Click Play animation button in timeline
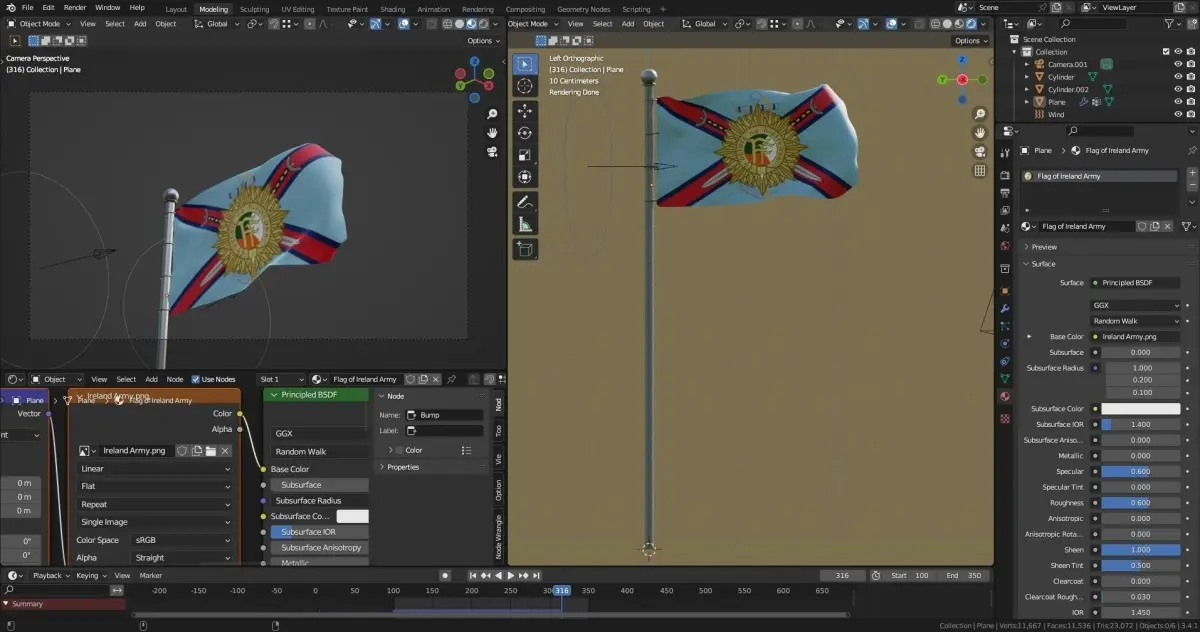The width and height of the screenshot is (1200, 632). coord(511,575)
